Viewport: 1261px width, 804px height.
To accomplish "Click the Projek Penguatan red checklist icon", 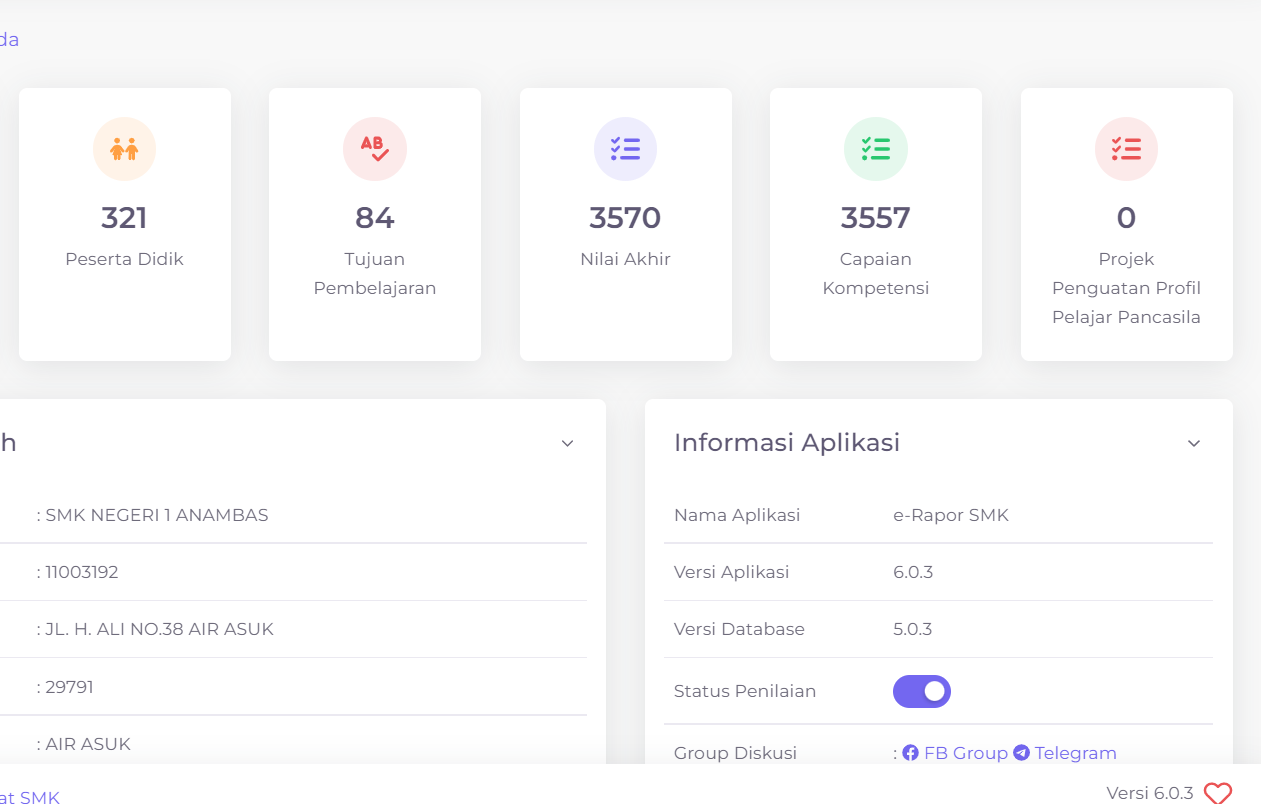I will pos(1126,148).
